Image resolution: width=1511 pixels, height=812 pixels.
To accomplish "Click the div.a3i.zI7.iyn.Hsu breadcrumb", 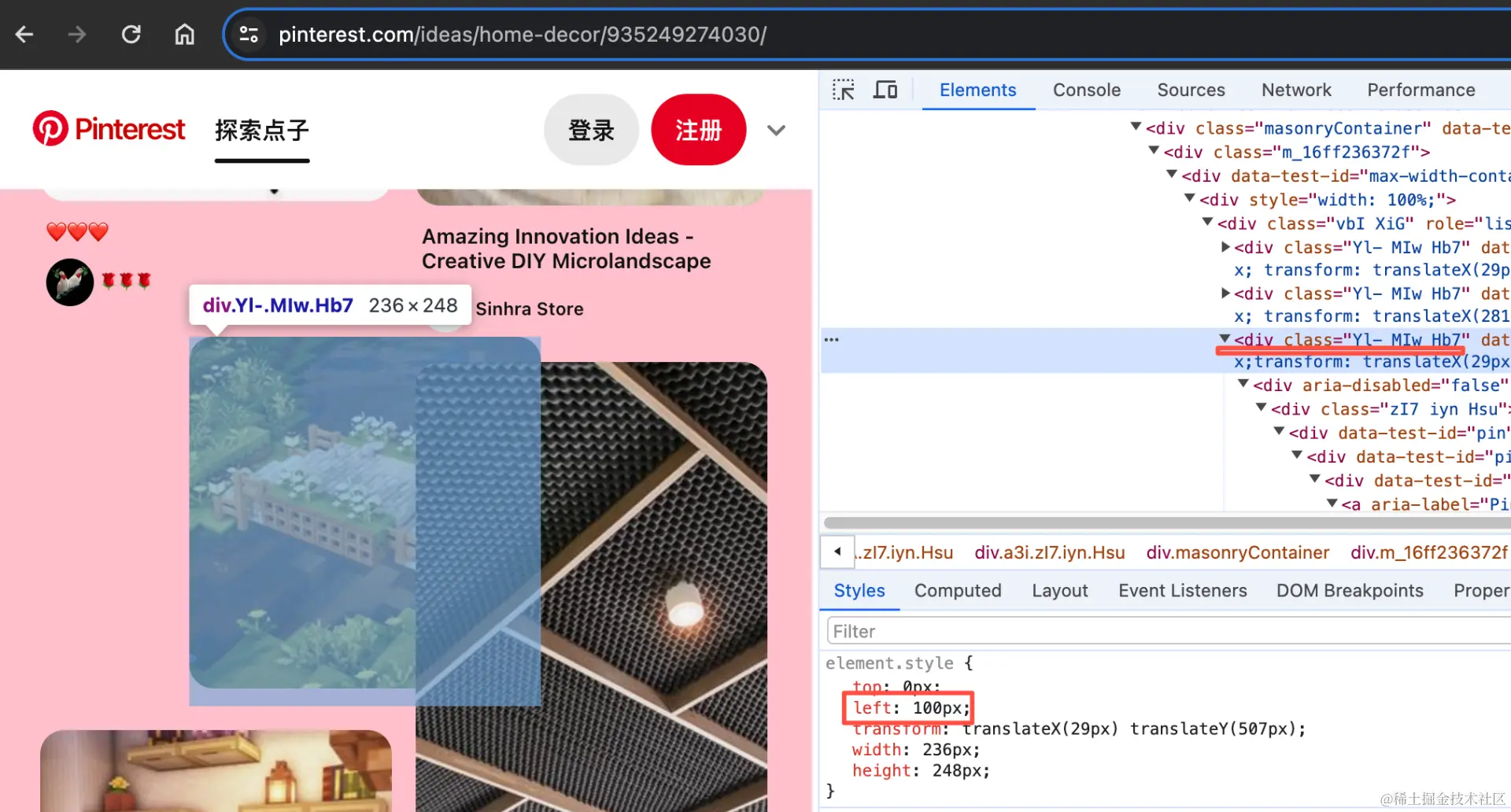I will click(x=1049, y=552).
